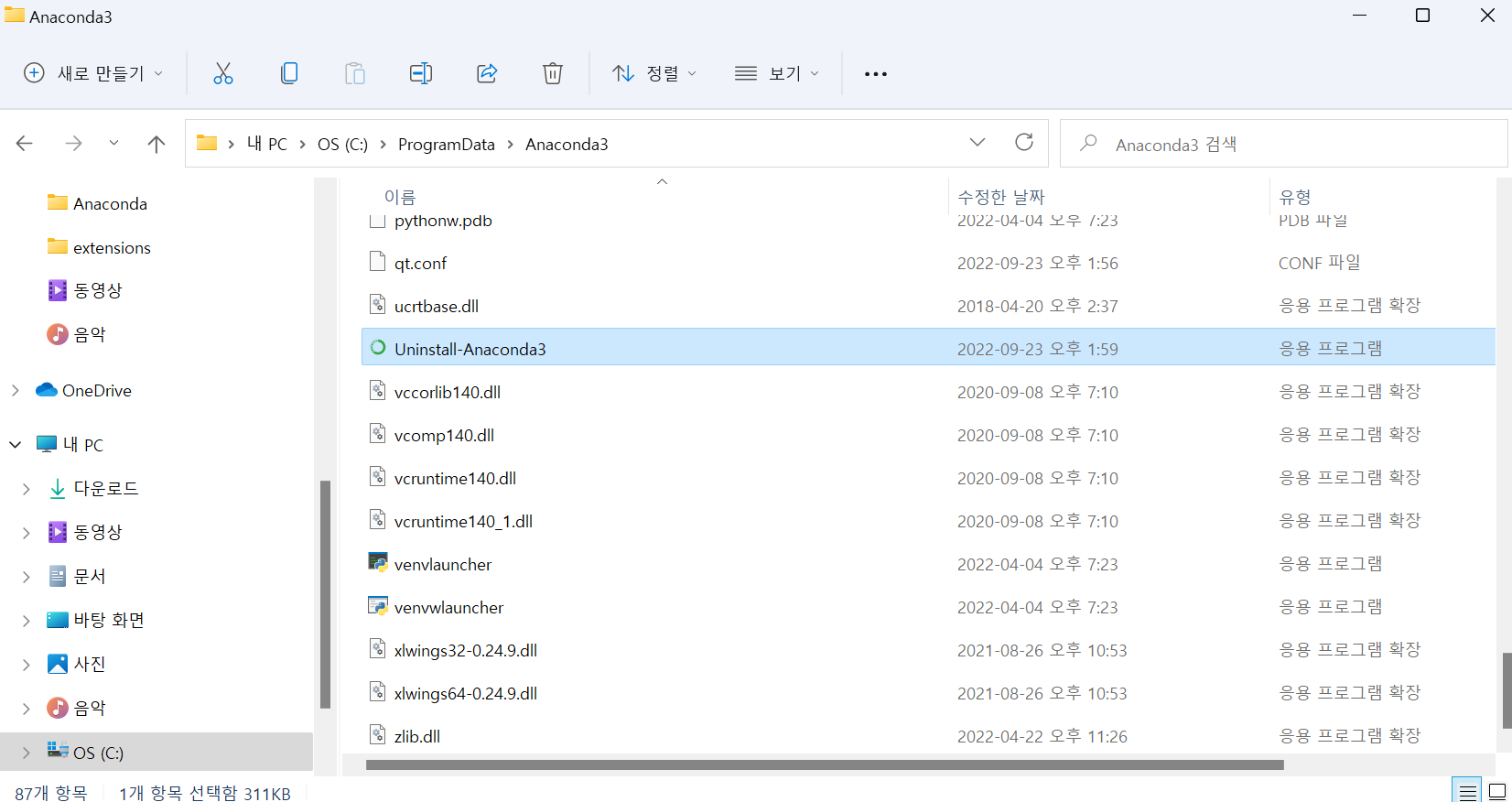
Task: Click the venvwlauncher application icon
Action: (377, 605)
